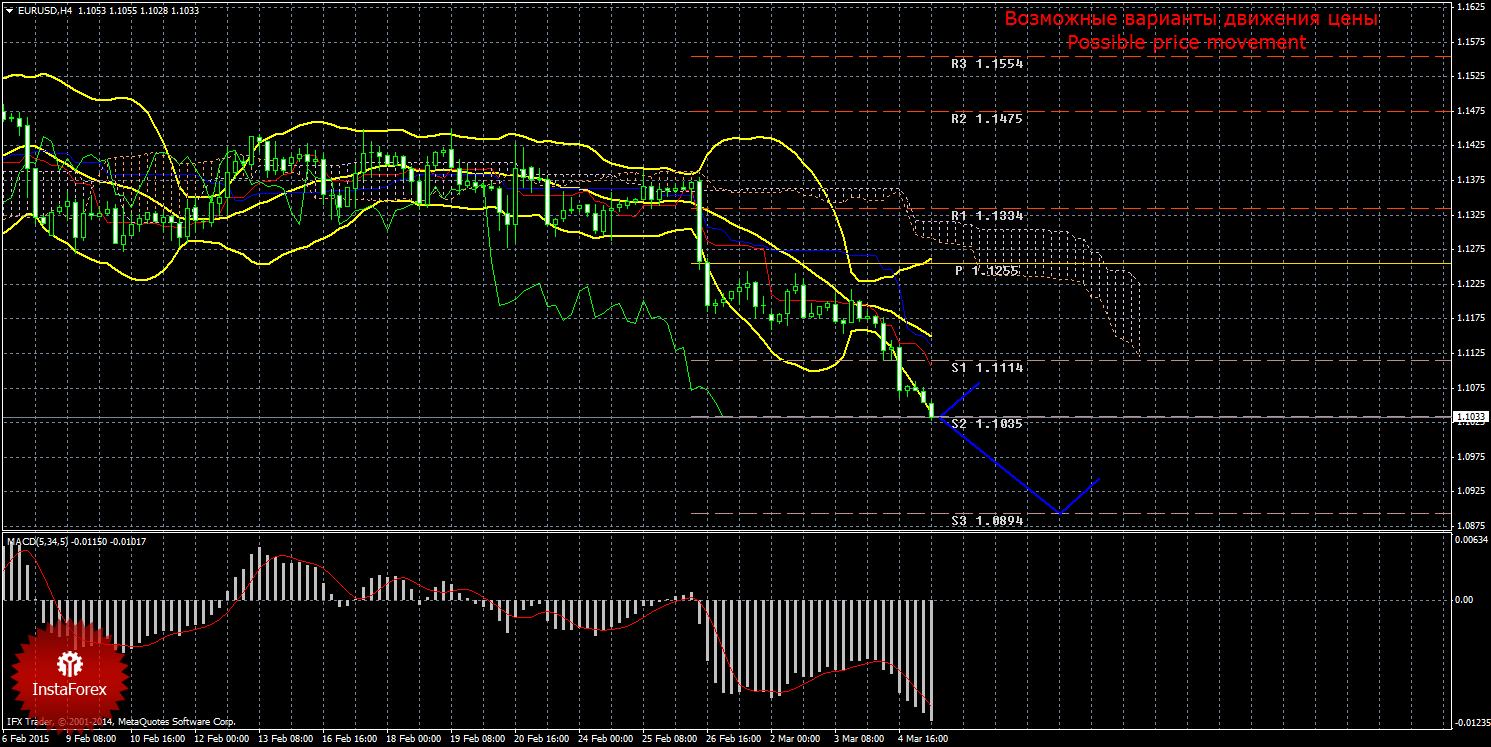This screenshot has width=1491, height=747.
Task: Click the triangle icon beside EURUSD,H4
Action: coord(8,10)
